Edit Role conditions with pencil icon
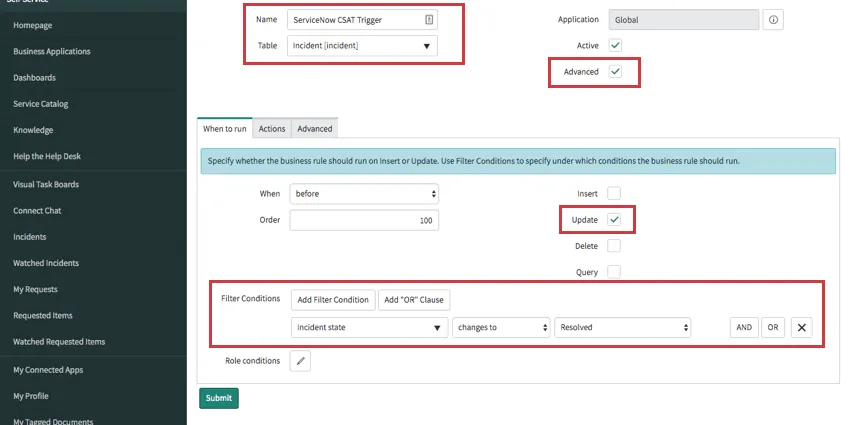Screen dimensions: 850x425 (x=300, y=361)
